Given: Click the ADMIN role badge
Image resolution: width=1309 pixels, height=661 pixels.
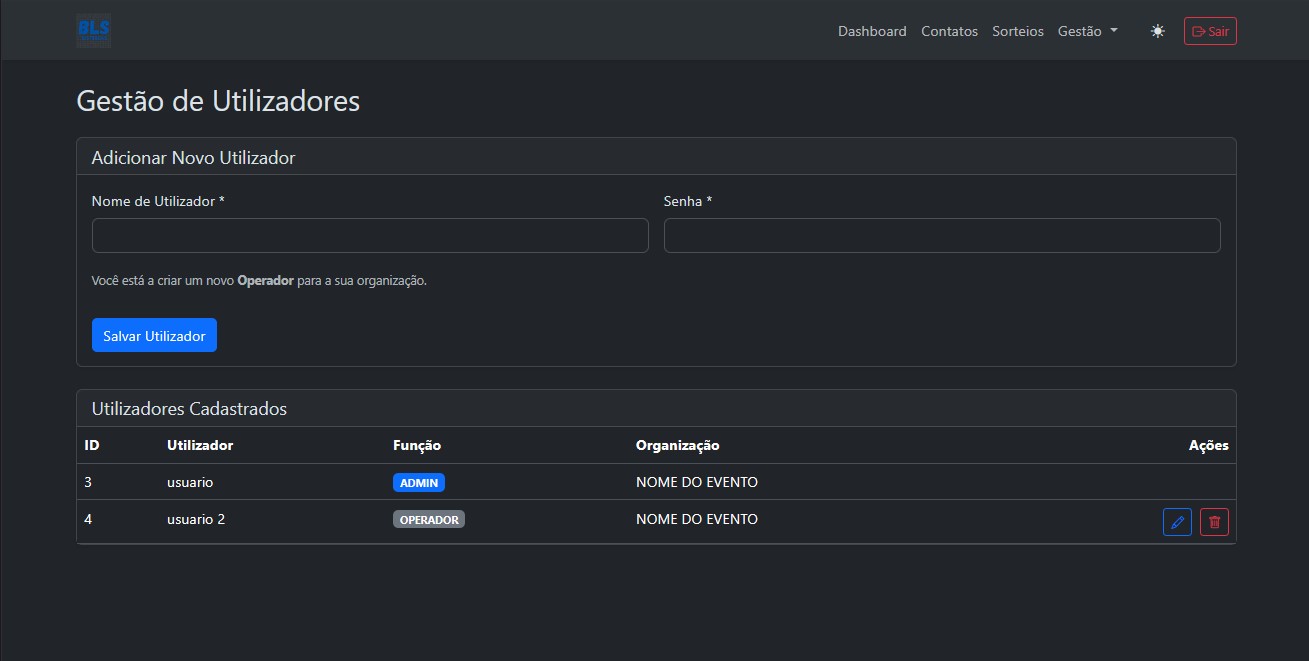Looking at the screenshot, I should click(418, 483).
